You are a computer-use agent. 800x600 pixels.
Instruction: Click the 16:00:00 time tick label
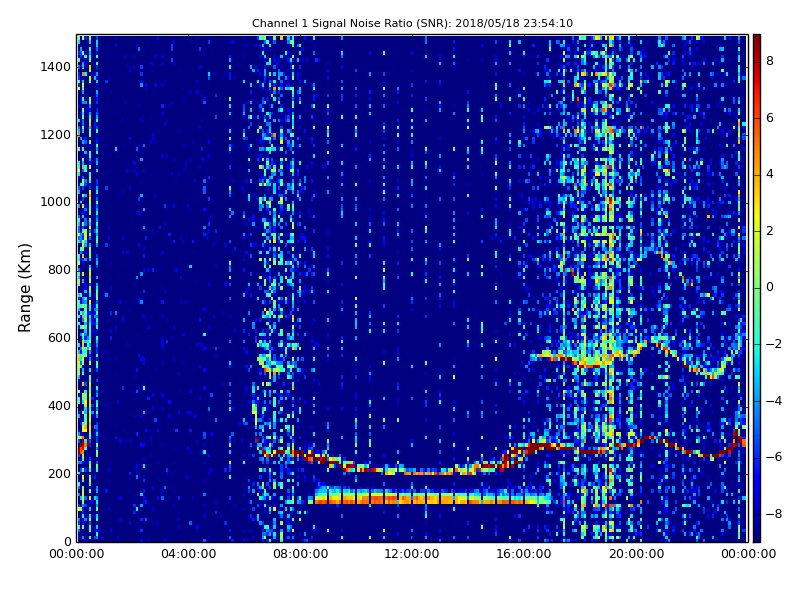point(524,554)
